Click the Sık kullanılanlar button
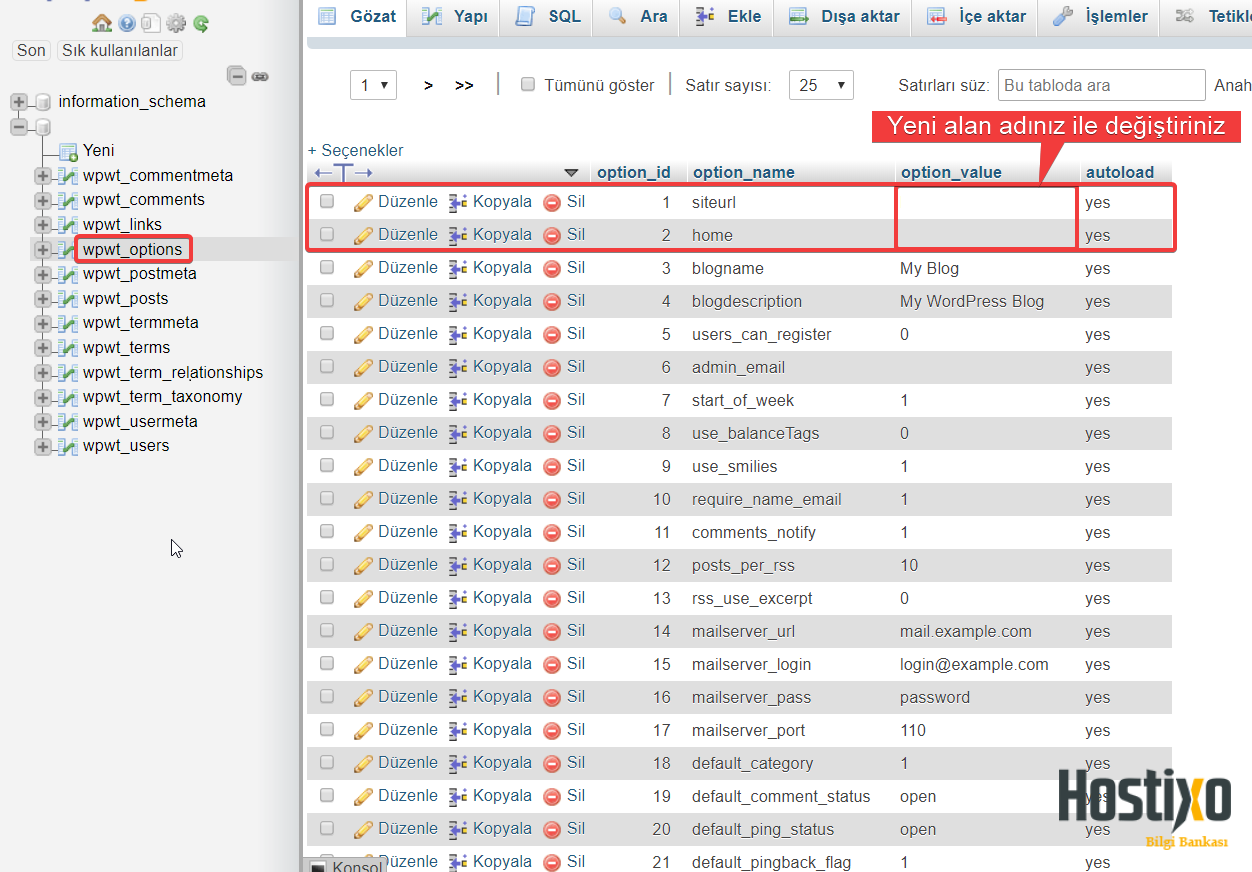The image size is (1252, 872). click(120, 50)
